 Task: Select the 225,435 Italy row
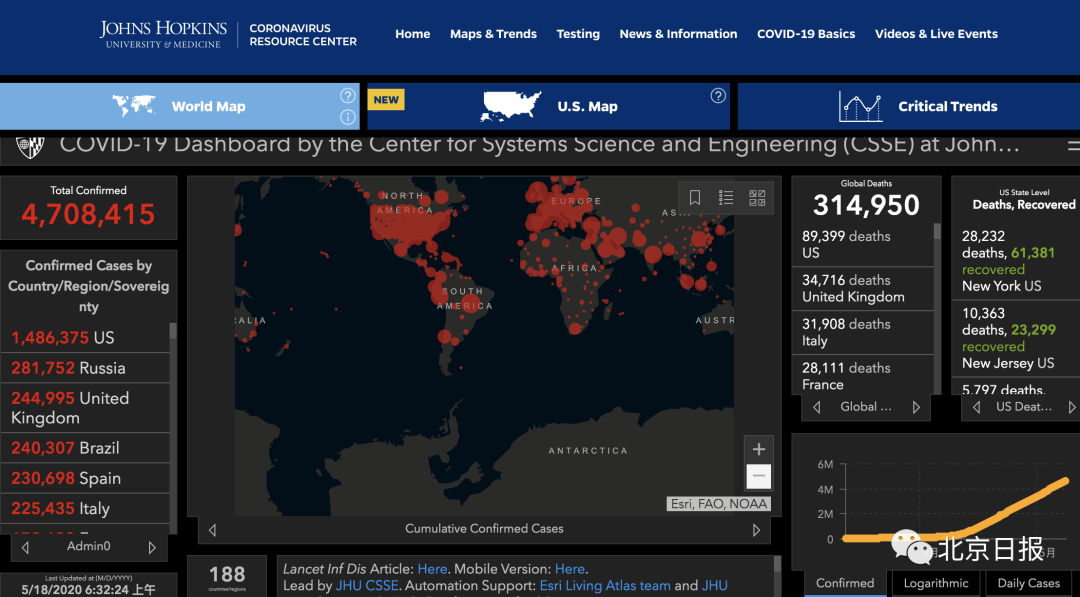(x=85, y=508)
